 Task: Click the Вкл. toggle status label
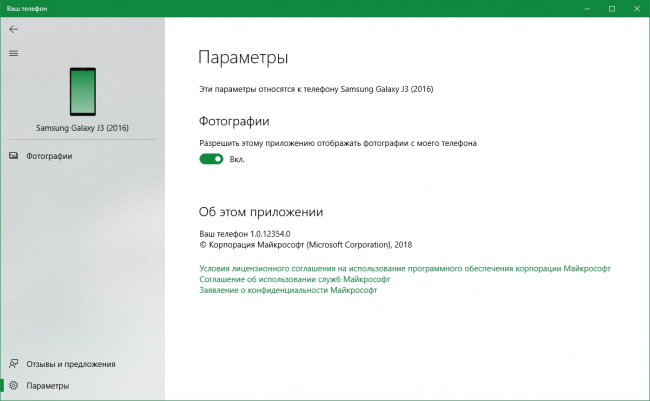[237, 159]
